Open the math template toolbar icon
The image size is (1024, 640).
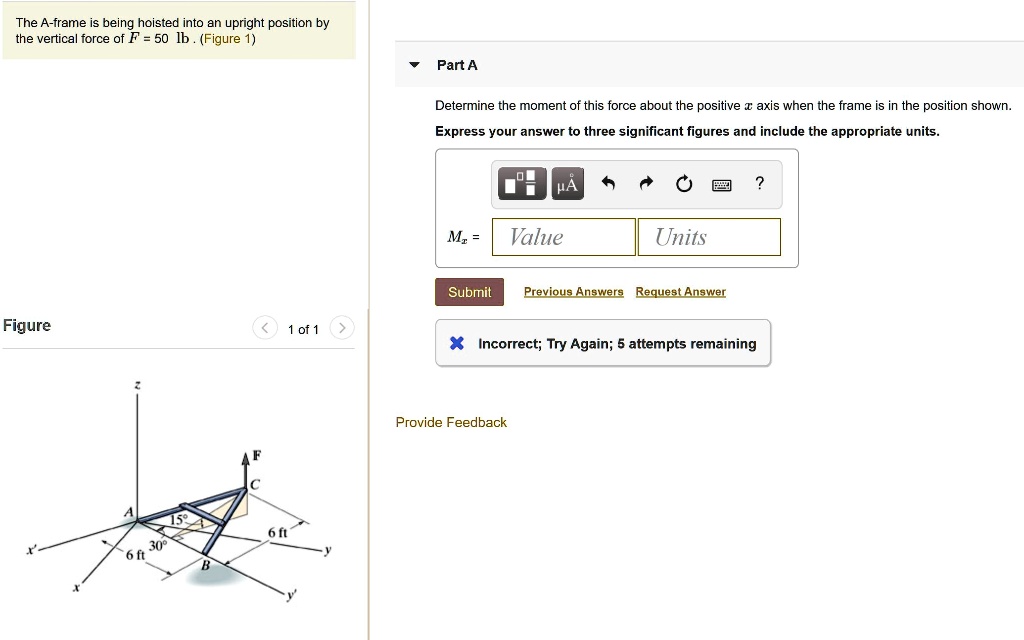click(x=520, y=183)
